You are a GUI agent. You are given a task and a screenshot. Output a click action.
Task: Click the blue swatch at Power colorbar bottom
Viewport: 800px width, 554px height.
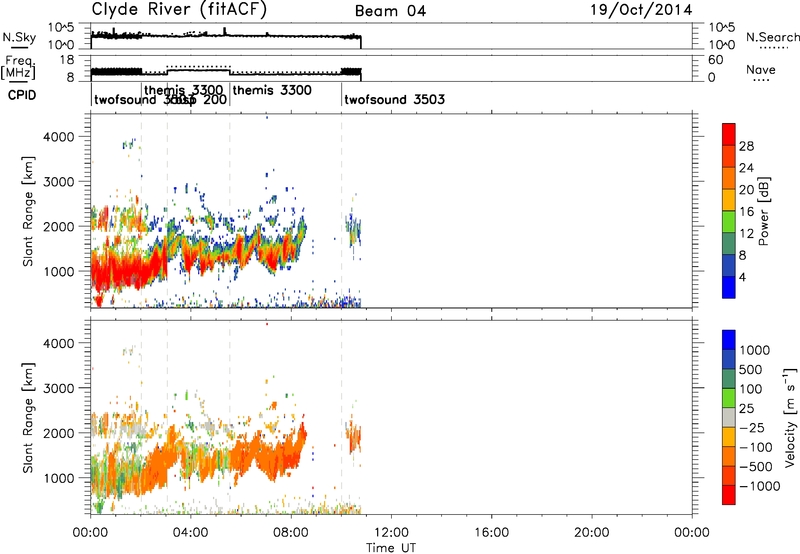coord(729,287)
